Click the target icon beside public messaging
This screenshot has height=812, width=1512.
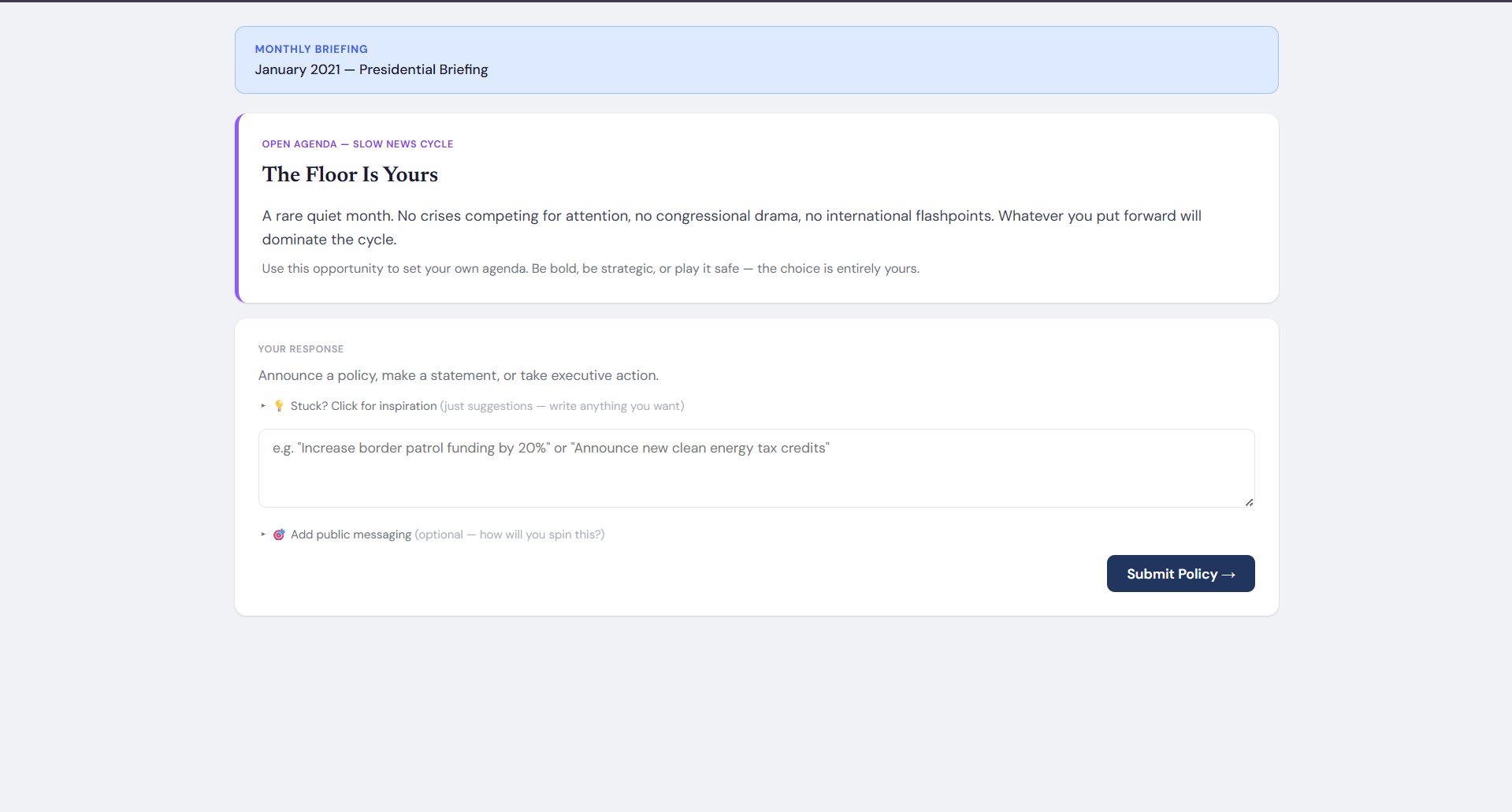pyautogui.click(x=279, y=535)
